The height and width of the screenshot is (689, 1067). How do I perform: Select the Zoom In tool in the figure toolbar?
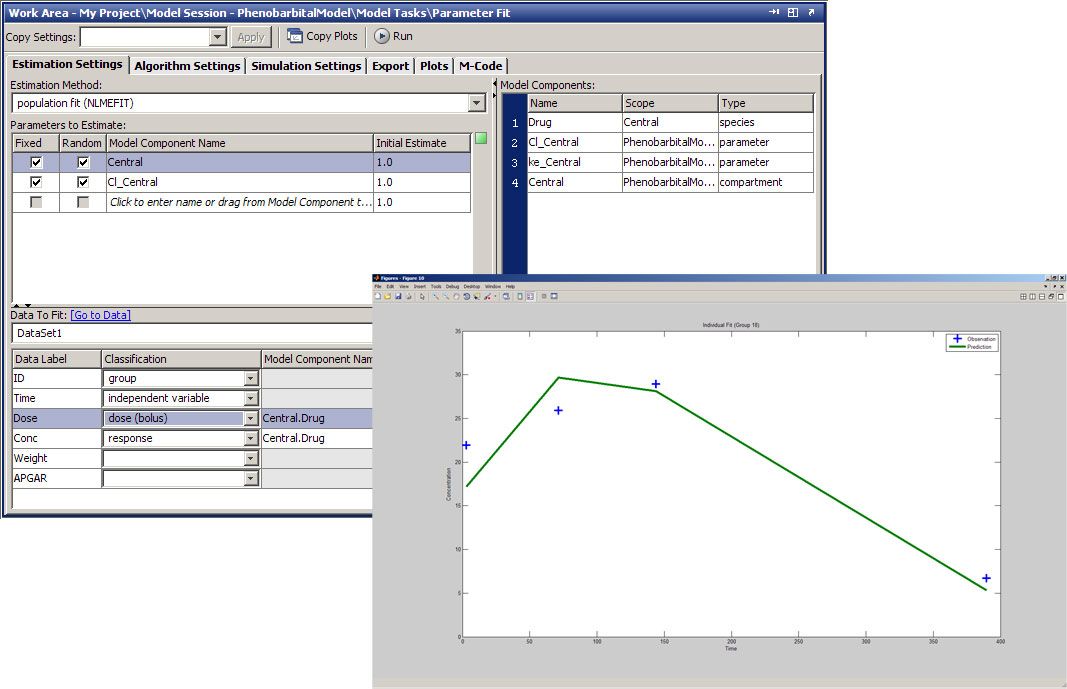(436, 297)
